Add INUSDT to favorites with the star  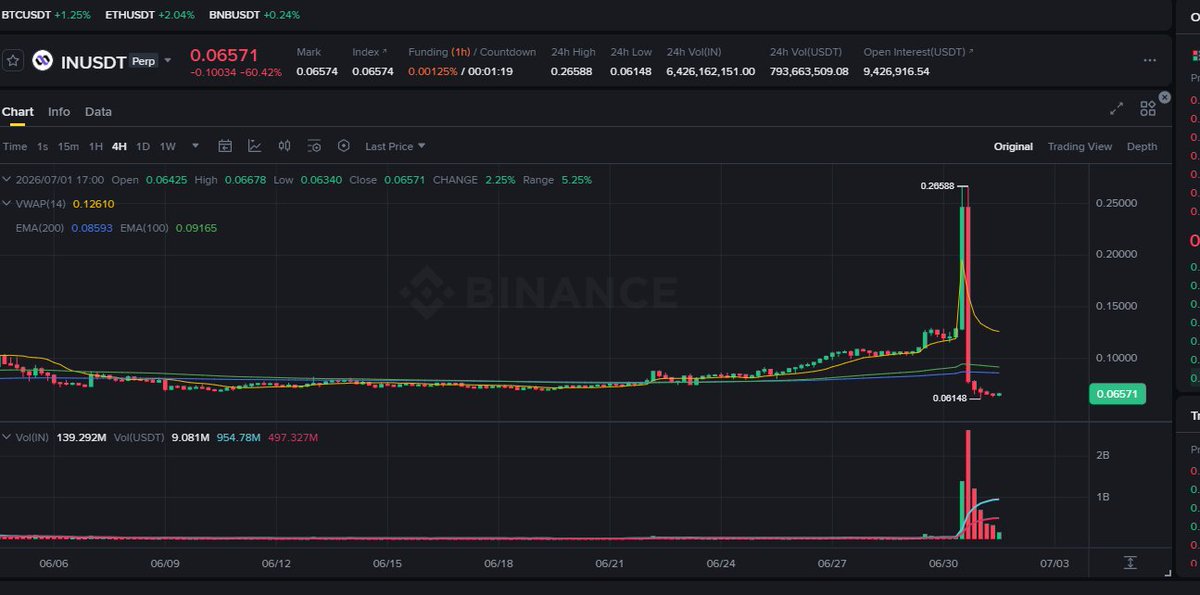[x=13, y=60]
